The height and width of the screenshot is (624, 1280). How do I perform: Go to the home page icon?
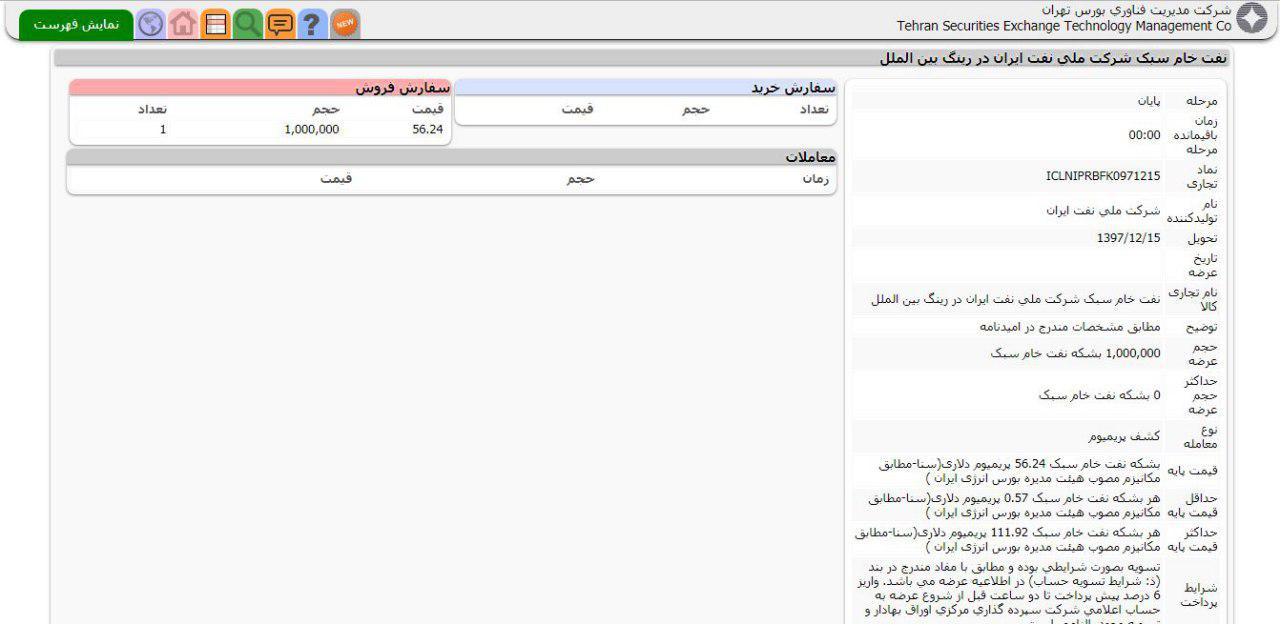coord(183,24)
